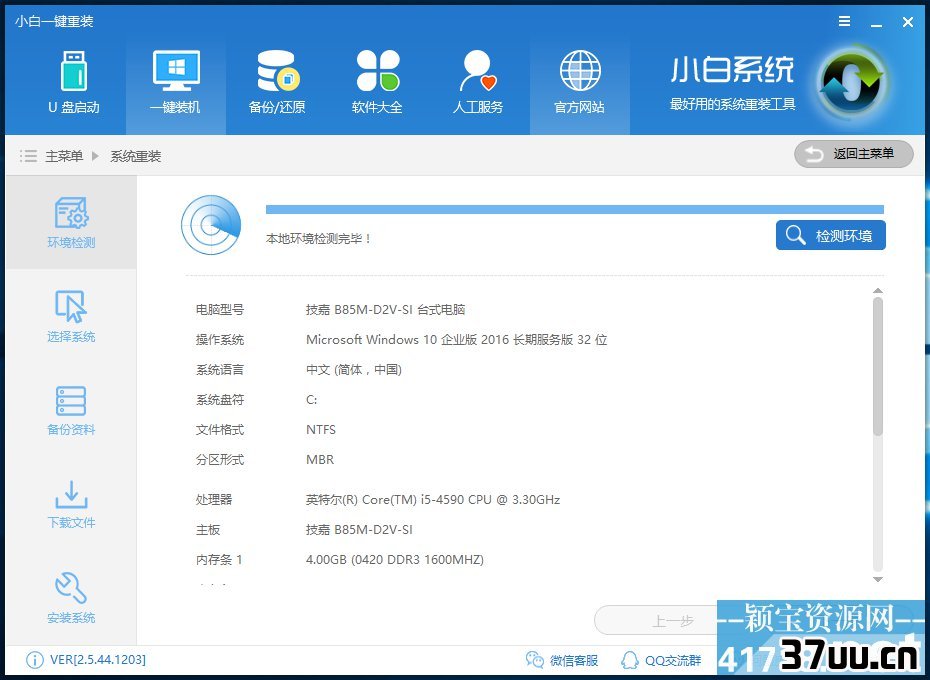Open 软件大全 clover icon
The height and width of the screenshot is (680, 930).
point(377,82)
